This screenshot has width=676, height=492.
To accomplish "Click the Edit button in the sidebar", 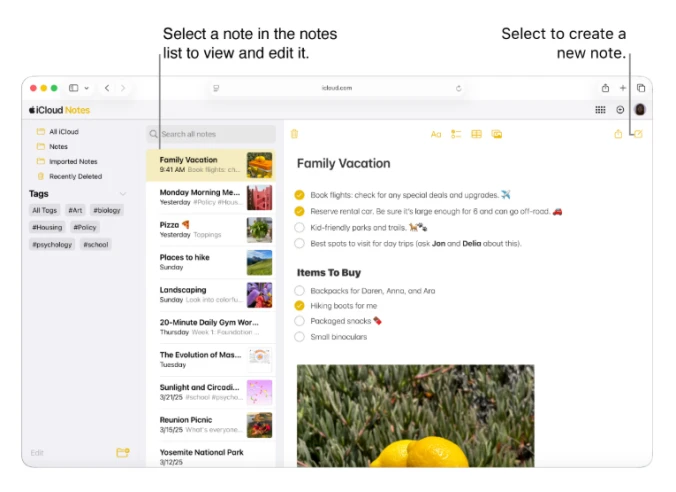I will [37, 453].
